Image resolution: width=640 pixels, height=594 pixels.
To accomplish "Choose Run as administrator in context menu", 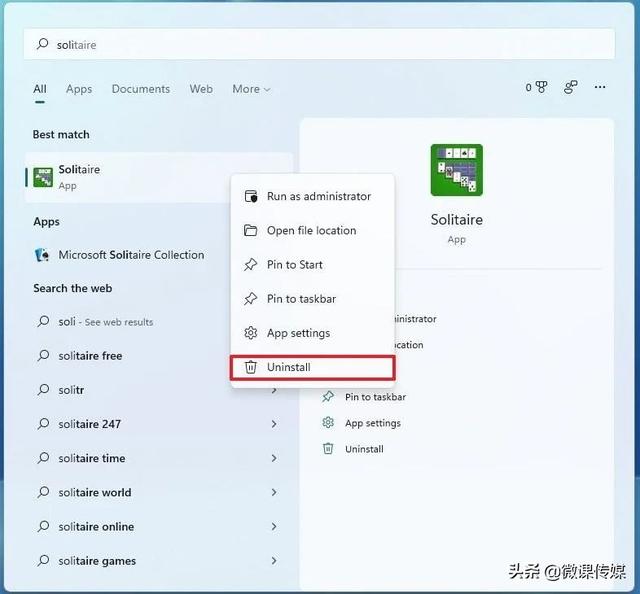I will point(312,196).
